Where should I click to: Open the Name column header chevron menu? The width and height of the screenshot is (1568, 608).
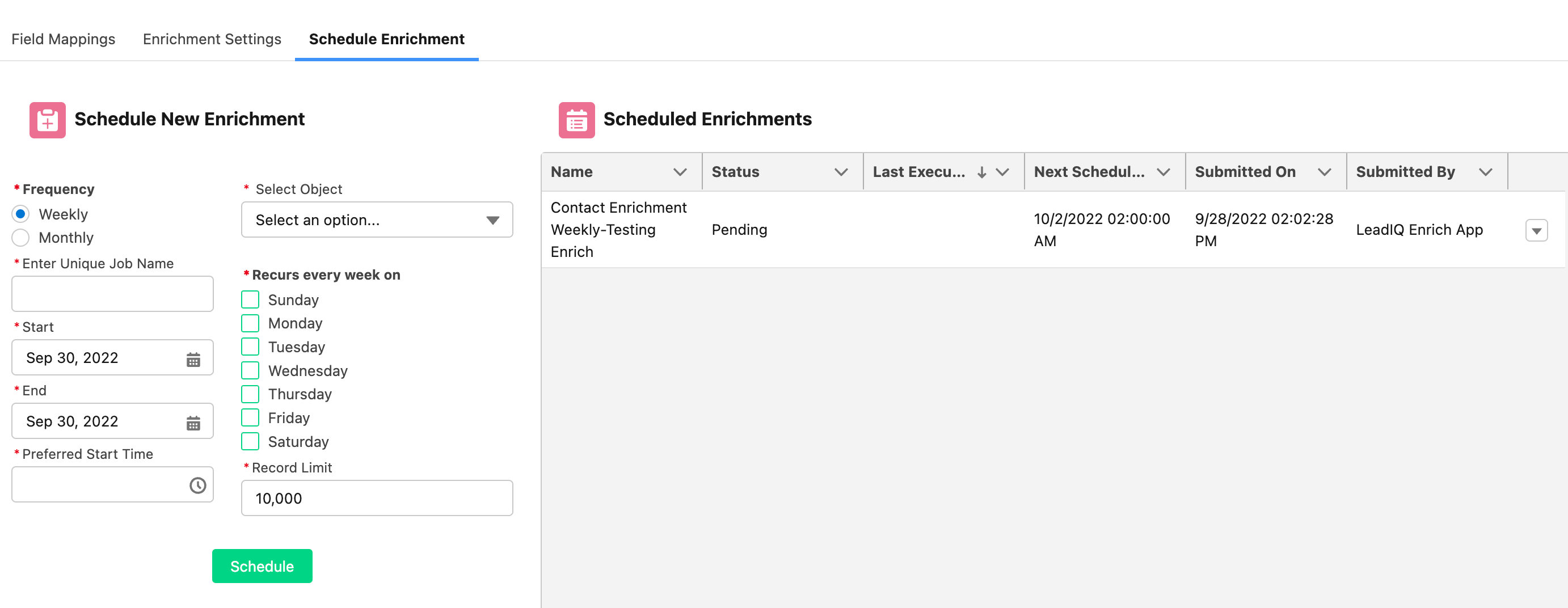coord(679,172)
